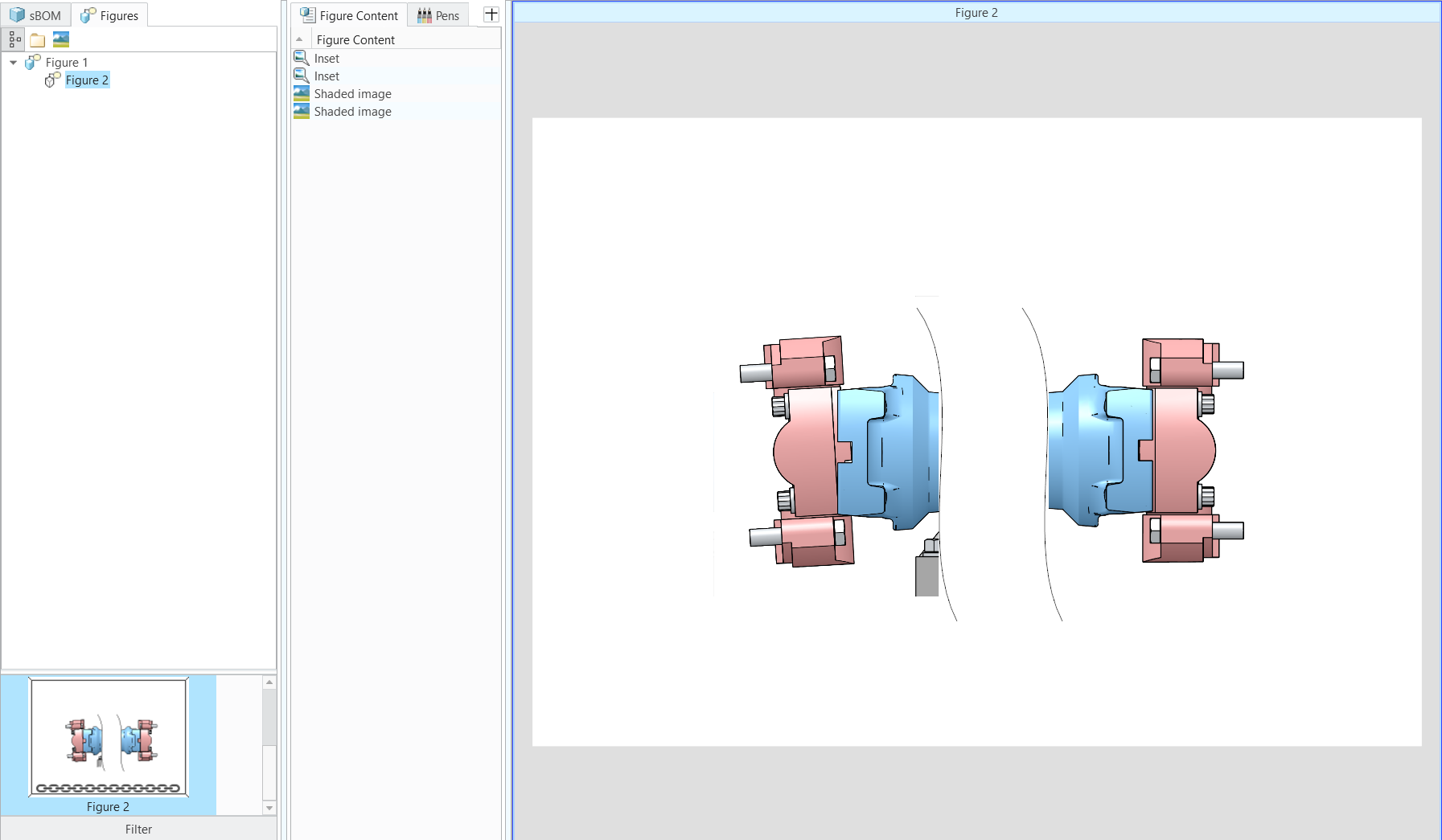Click the sBOM cube icon
The width and height of the screenshot is (1442, 840).
[x=18, y=14]
